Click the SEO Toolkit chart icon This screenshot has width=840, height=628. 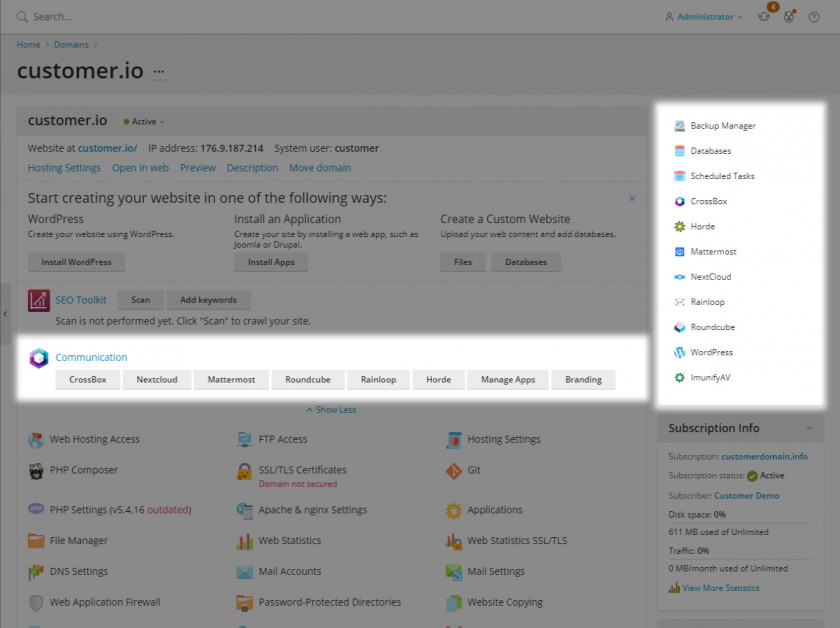[x=39, y=301]
